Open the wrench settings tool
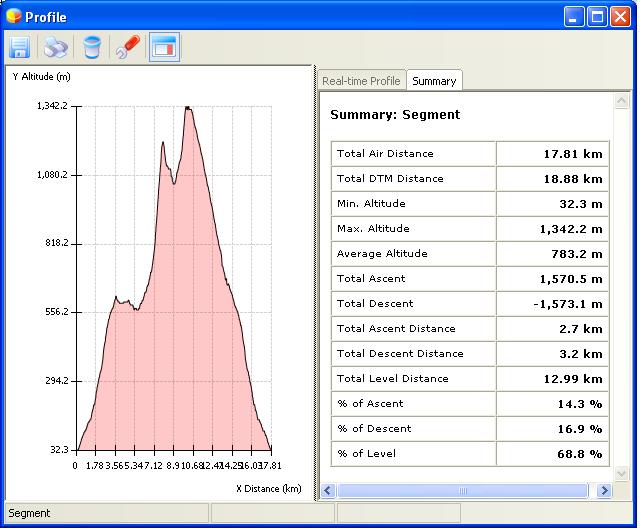This screenshot has height=528, width=640. [x=128, y=47]
